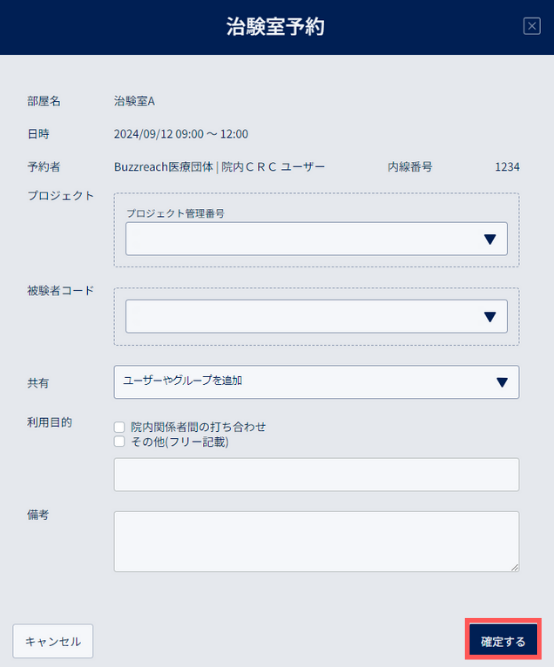Click the 治験室A room name text
This screenshot has width=554, height=668.
(x=134, y=101)
